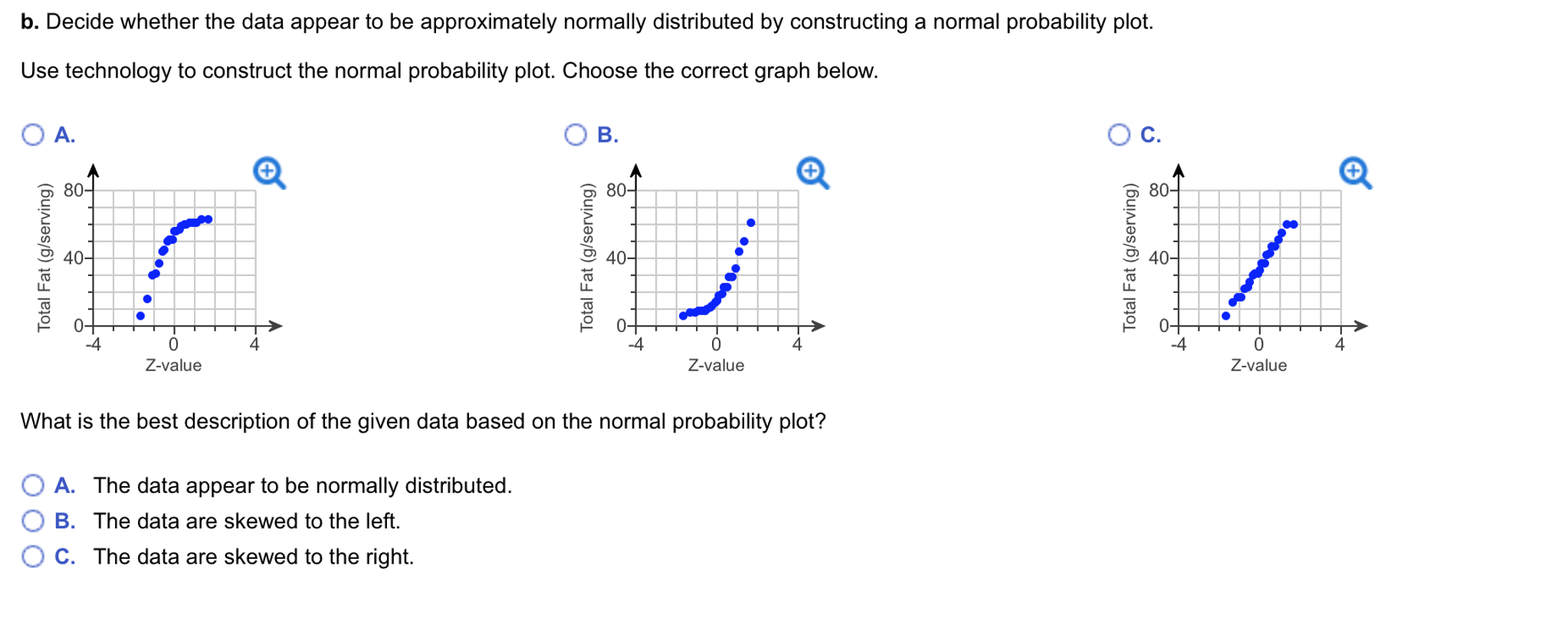This screenshot has height=625, width=1568.
Task: Select the radio button for graph option A
Action: [x=33, y=135]
